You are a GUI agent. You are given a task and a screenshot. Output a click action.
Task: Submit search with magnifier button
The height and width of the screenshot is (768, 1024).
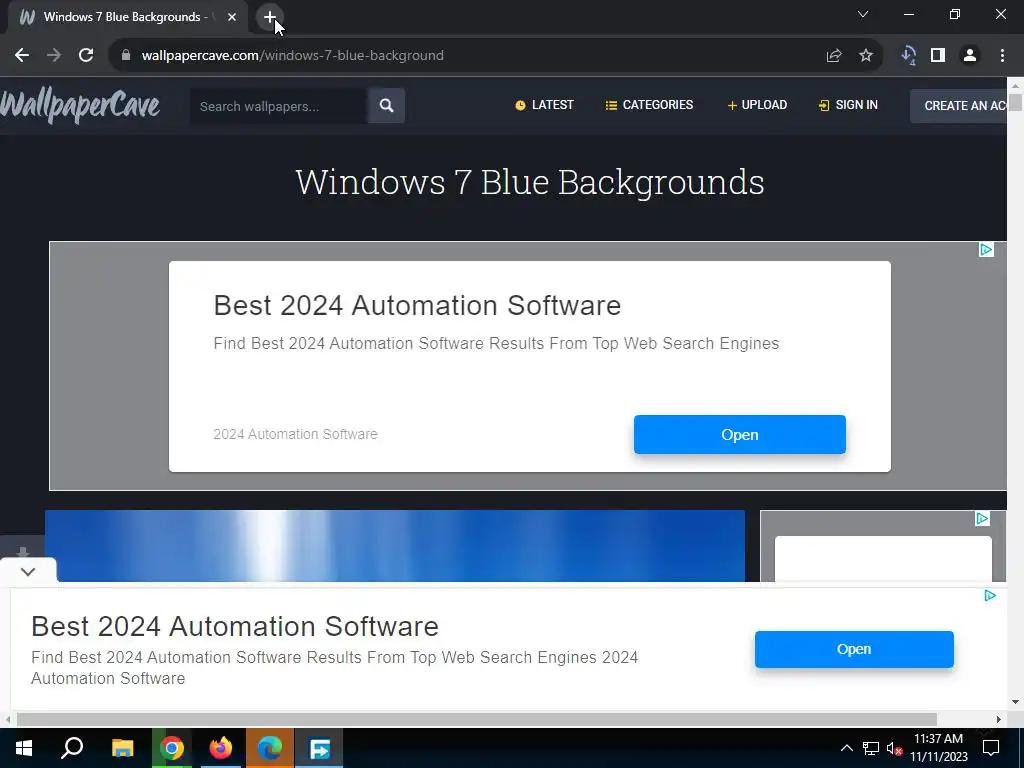[x=386, y=106]
